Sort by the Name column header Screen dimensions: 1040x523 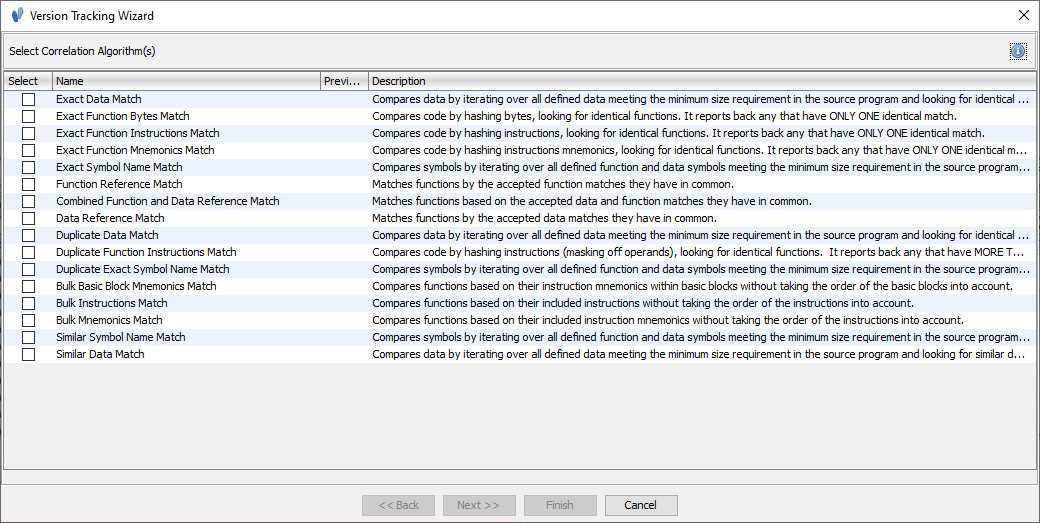186,81
